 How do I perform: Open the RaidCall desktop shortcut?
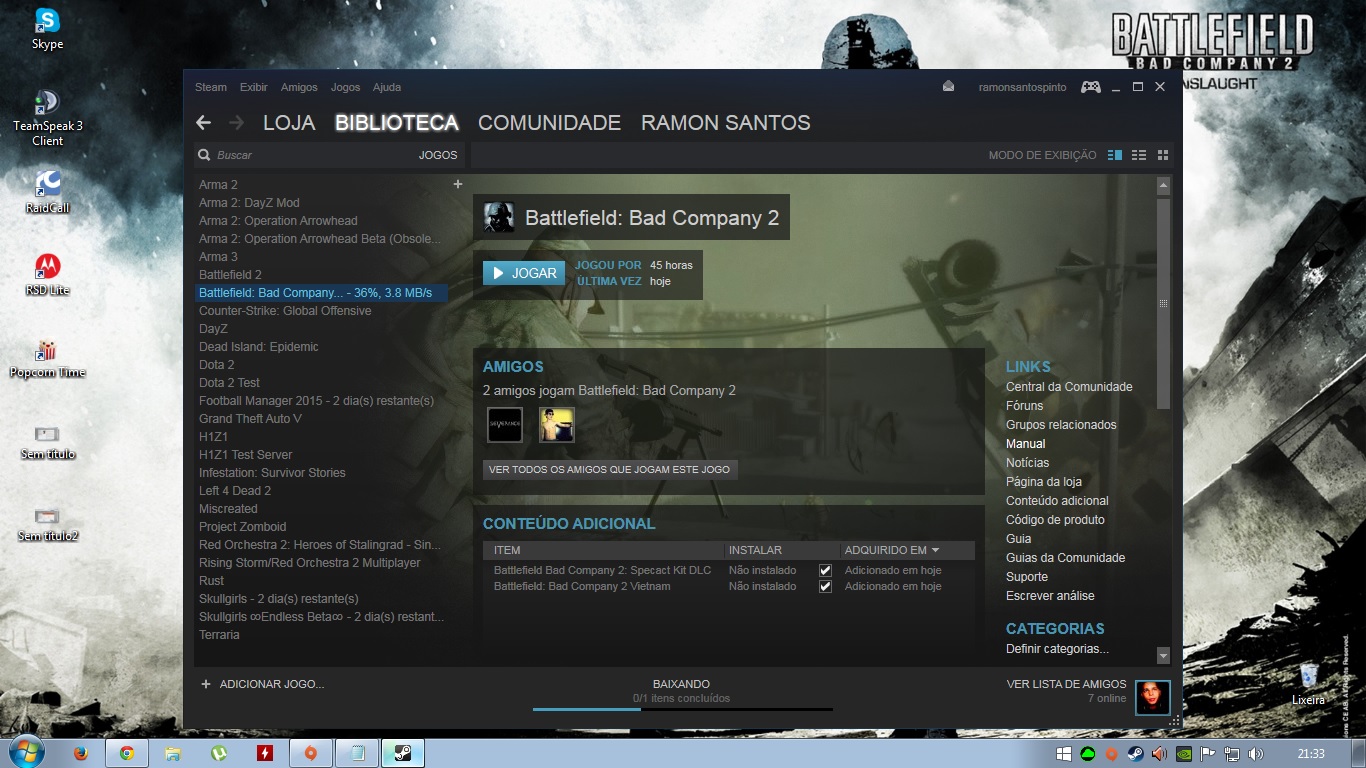tap(47, 191)
